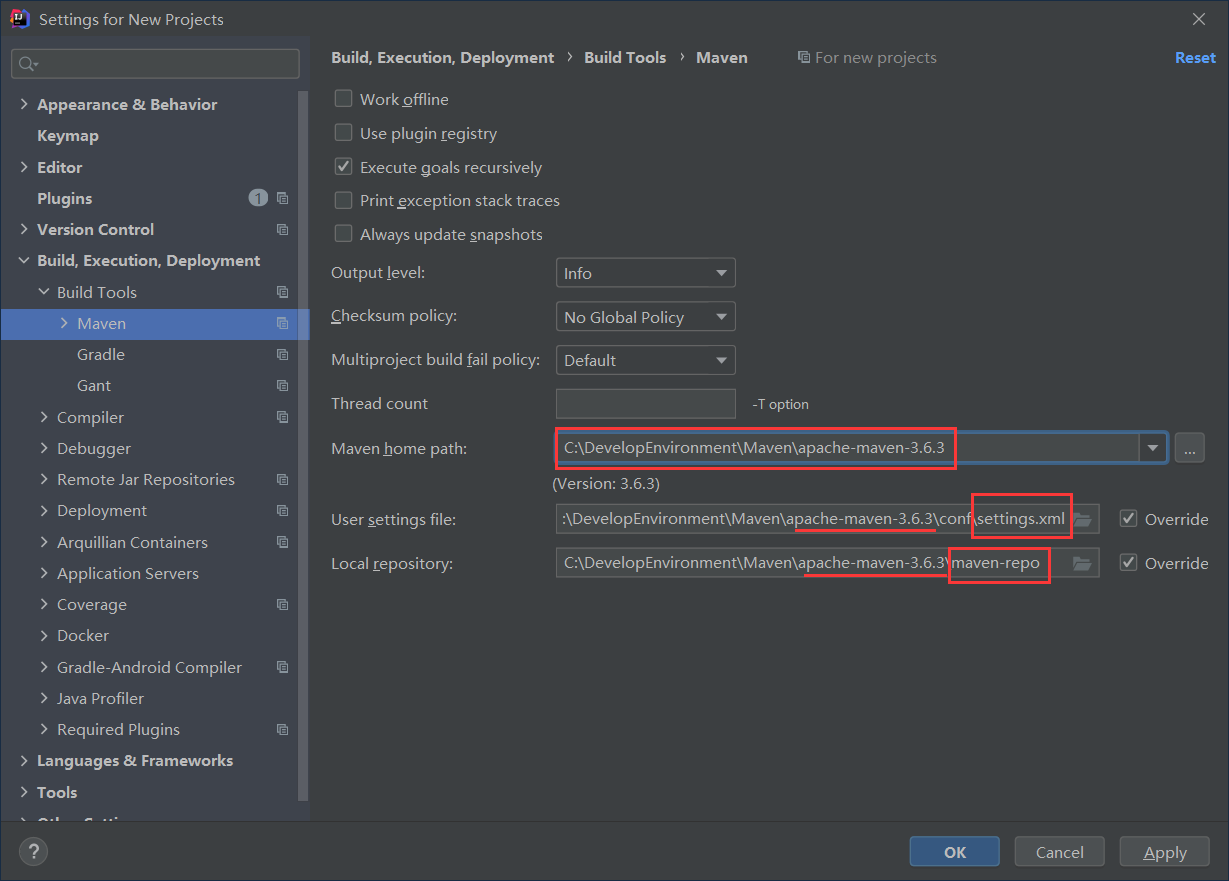The width and height of the screenshot is (1229, 881).
Task: Click the Thread count input field
Action: click(x=645, y=404)
